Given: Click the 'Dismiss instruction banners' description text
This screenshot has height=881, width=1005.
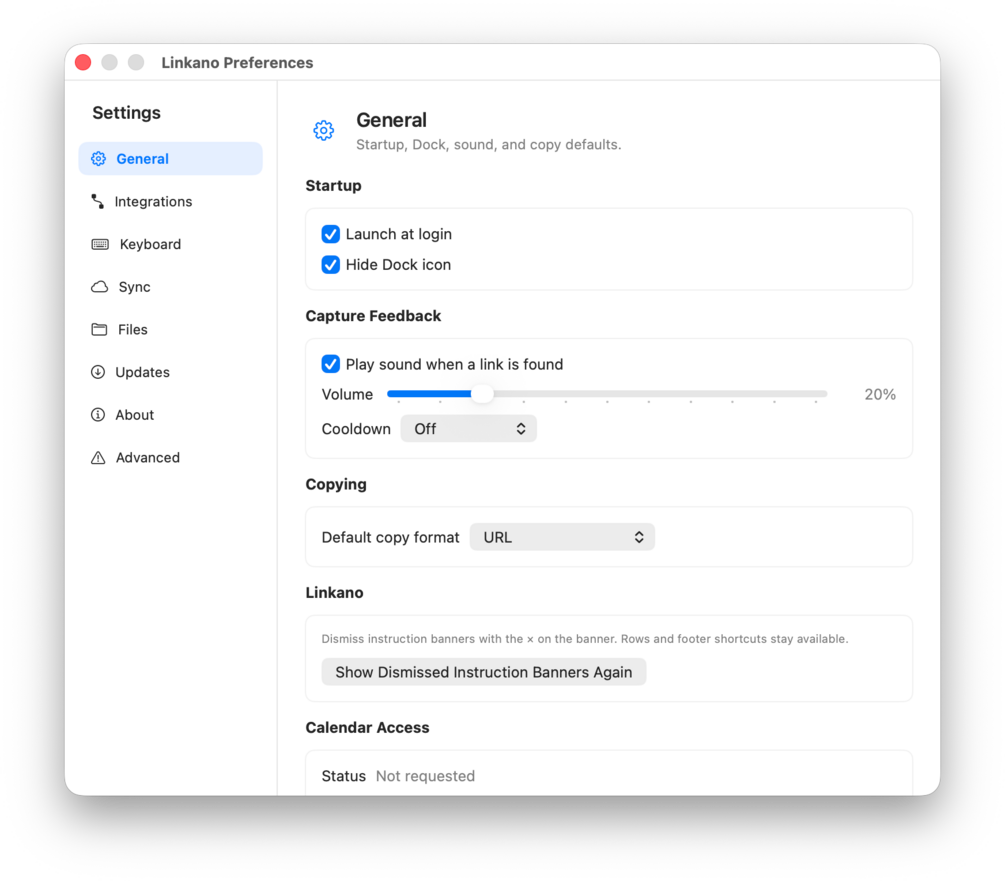Looking at the screenshot, I should [585, 639].
